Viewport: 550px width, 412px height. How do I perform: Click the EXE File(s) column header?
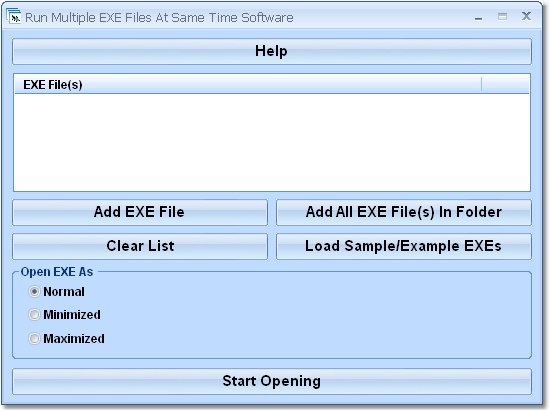point(248,85)
